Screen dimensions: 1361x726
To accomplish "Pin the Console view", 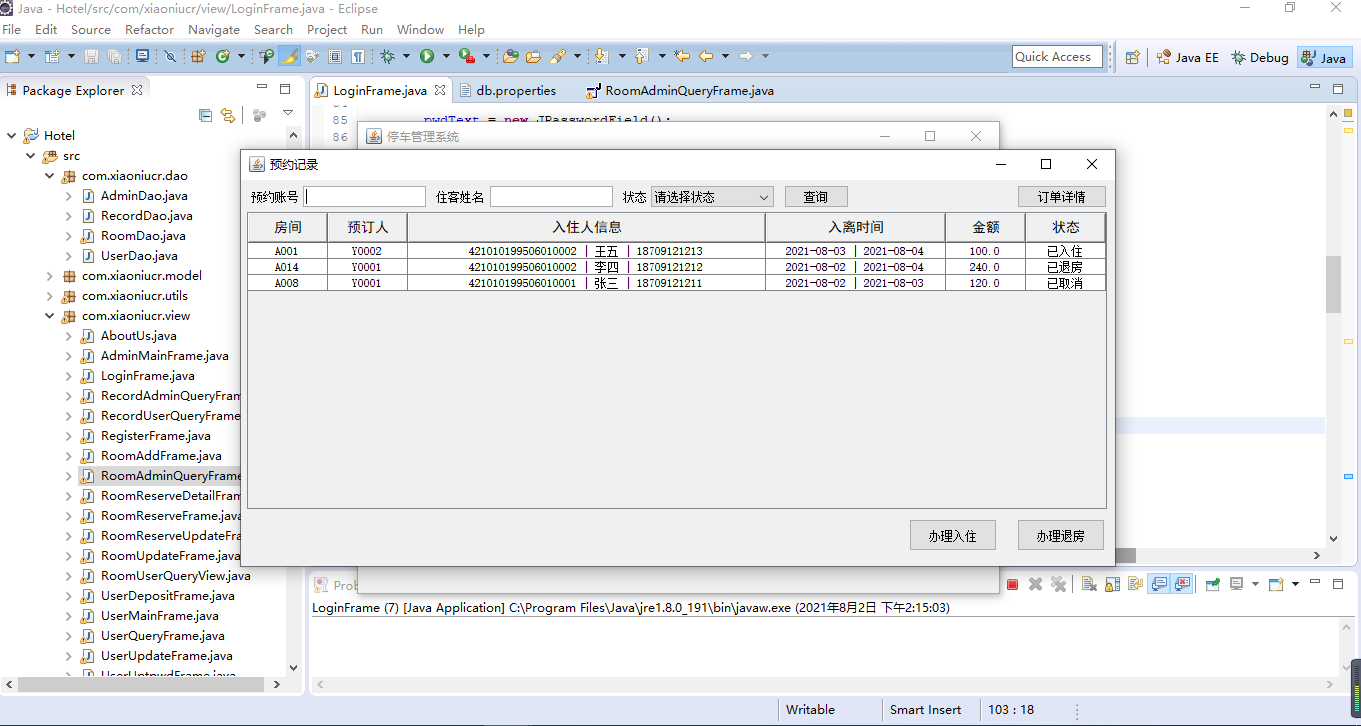I will pos(1212,584).
